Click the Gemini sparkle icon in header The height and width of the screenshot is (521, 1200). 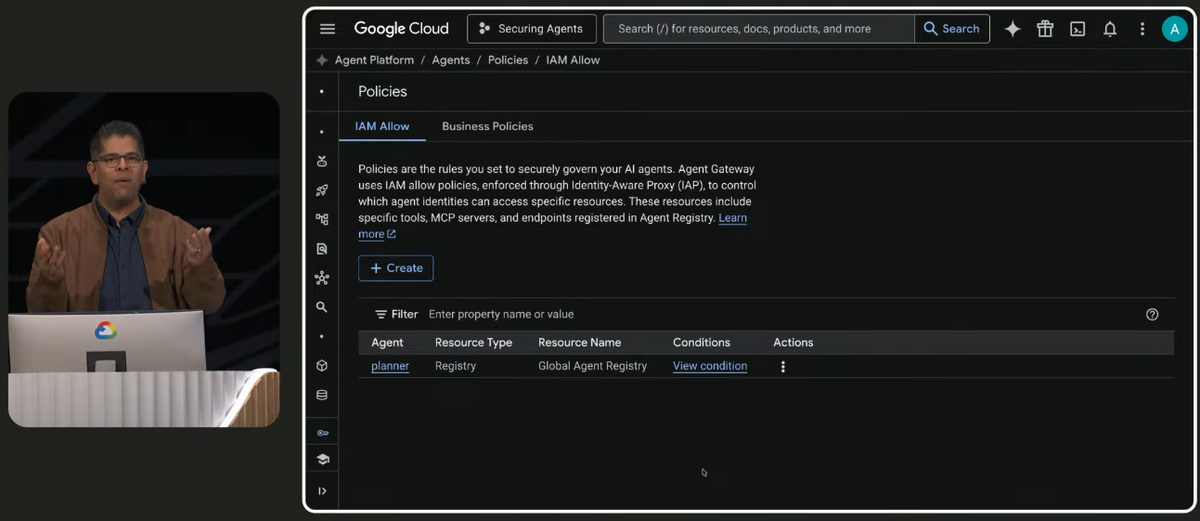[x=1013, y=29]
